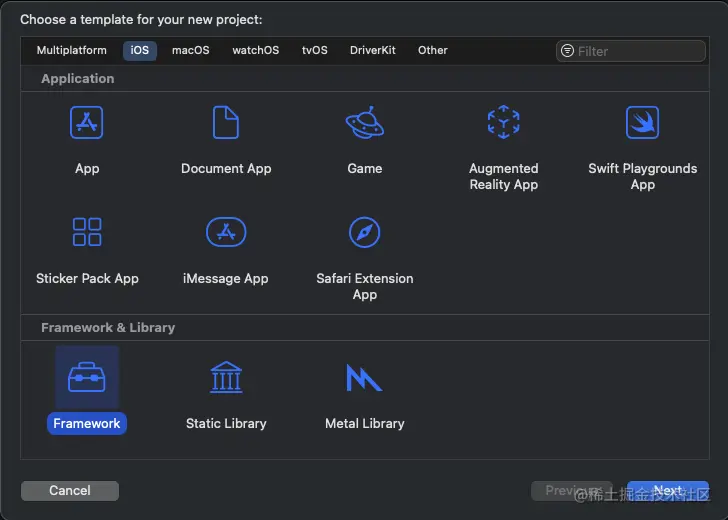Pick the iMessage App bubble icon
728x520 pixels.
click(226, 232)
